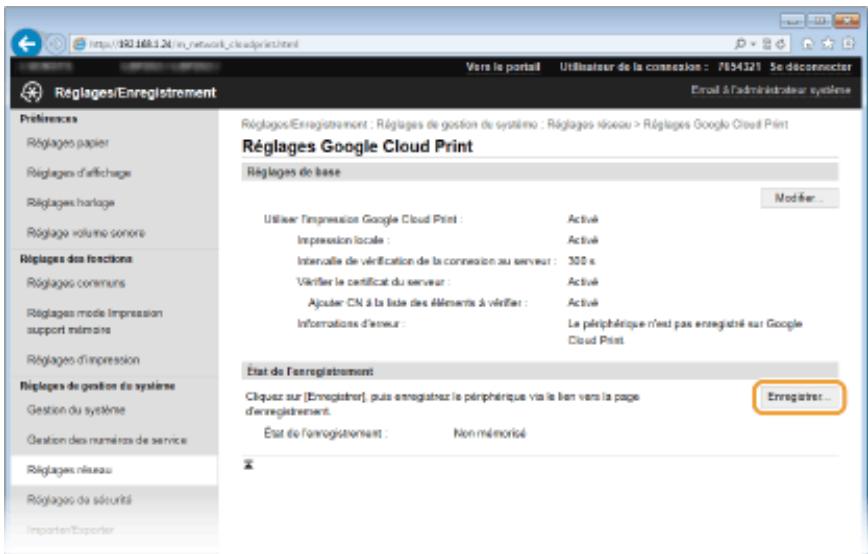This screenshot has height=554, width=868.
Task: Click the address bar URL field
Action: [399, 44]
